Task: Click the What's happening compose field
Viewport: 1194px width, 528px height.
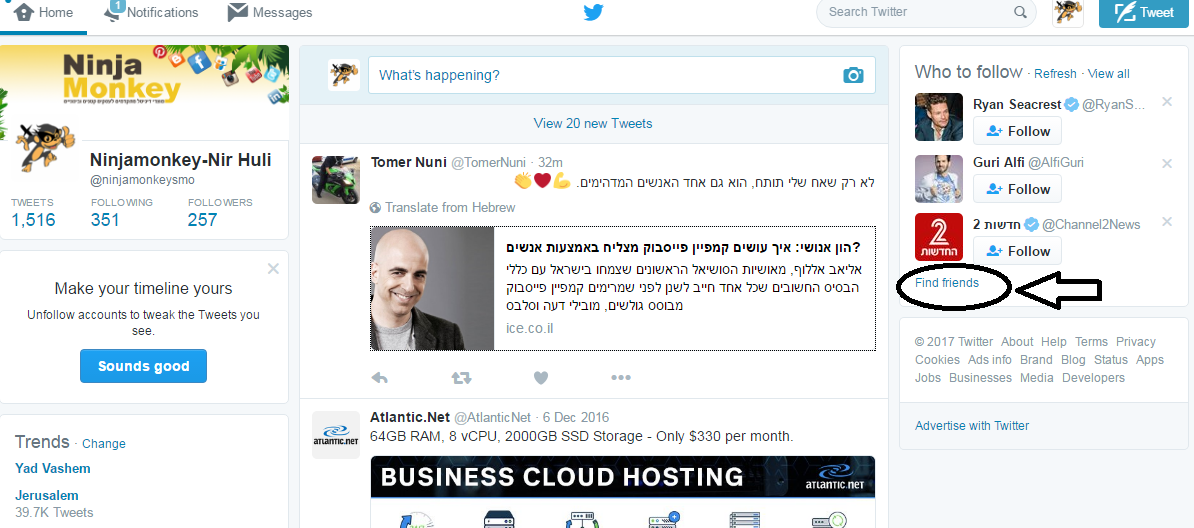Action: coord(600,75)
